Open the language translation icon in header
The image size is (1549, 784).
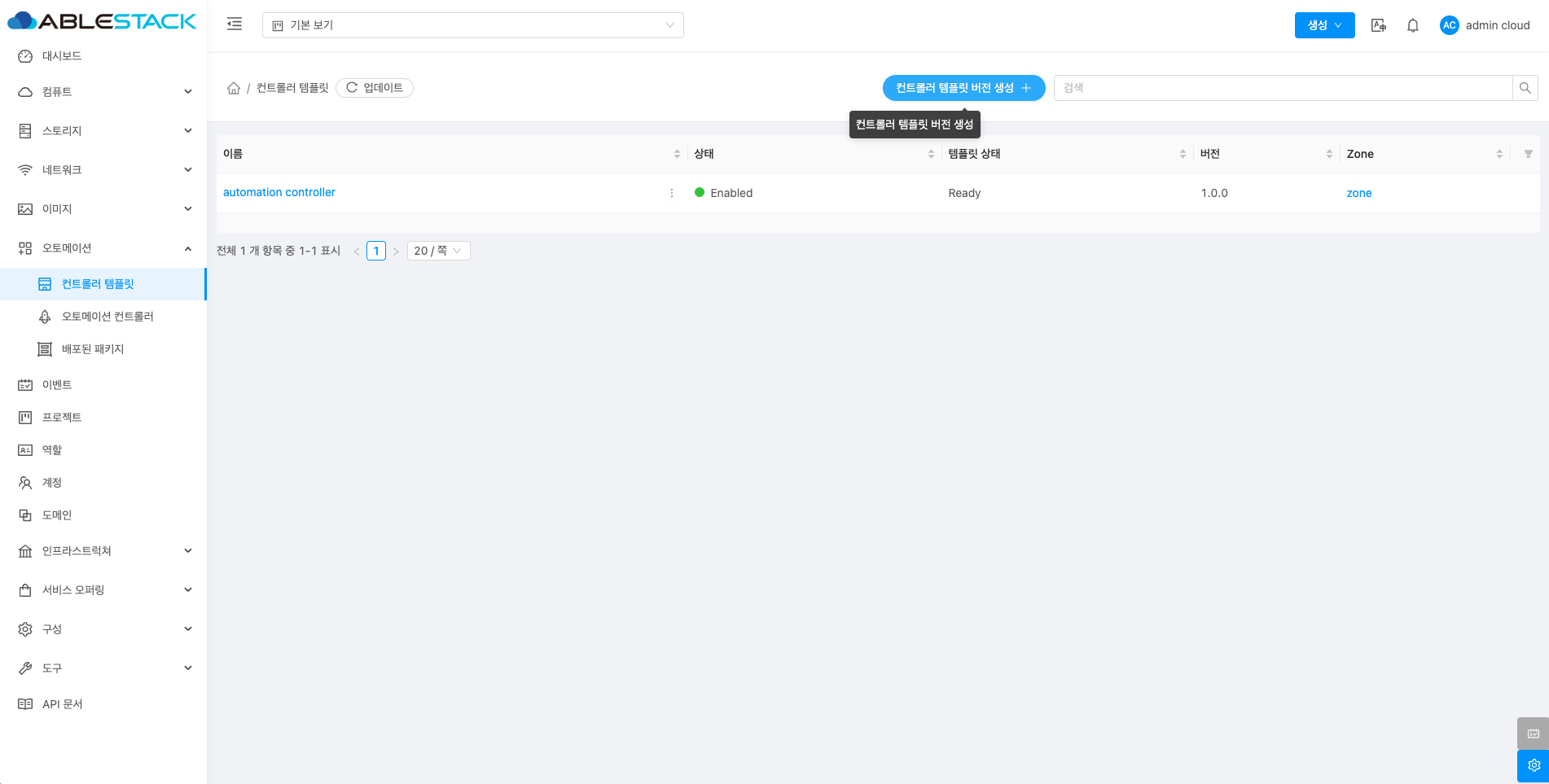click(x=1378, y=25)
